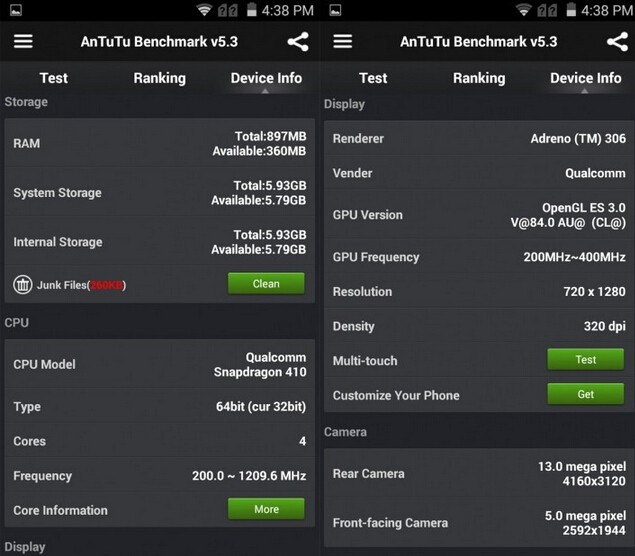
Task: Open the hamburger menu on the right screen
Action: [342, 42]
